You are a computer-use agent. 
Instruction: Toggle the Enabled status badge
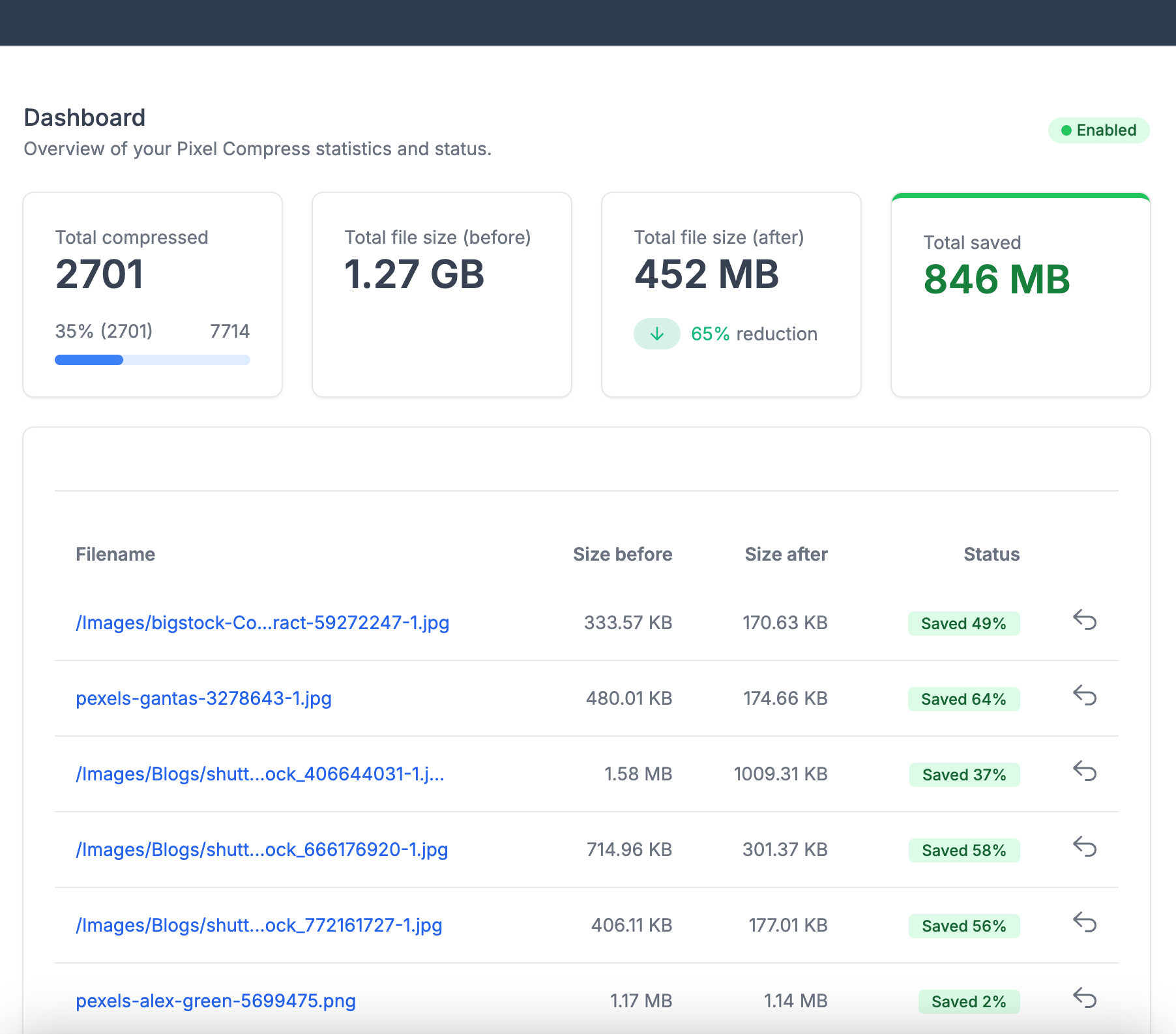(1099, 130)
